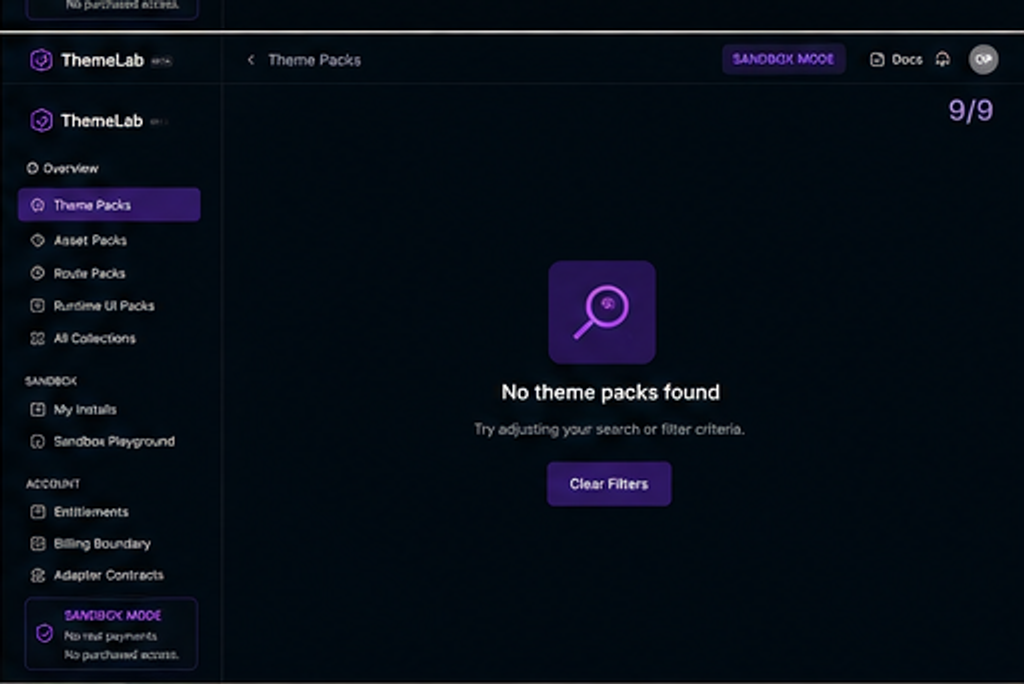Click the Theme Packs breadcrumb title
The width and height of the screenshot is (1024, 684).
coord(314,60)
